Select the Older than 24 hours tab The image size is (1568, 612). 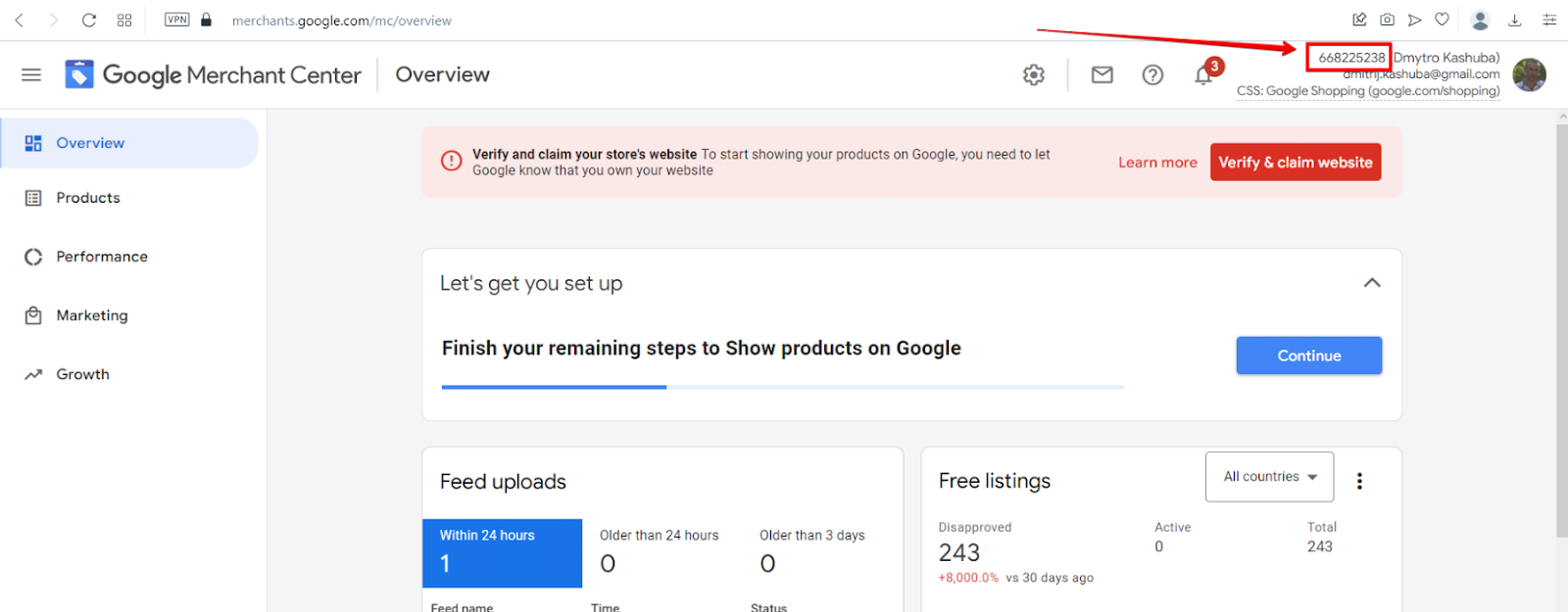[x=661, y=553]
